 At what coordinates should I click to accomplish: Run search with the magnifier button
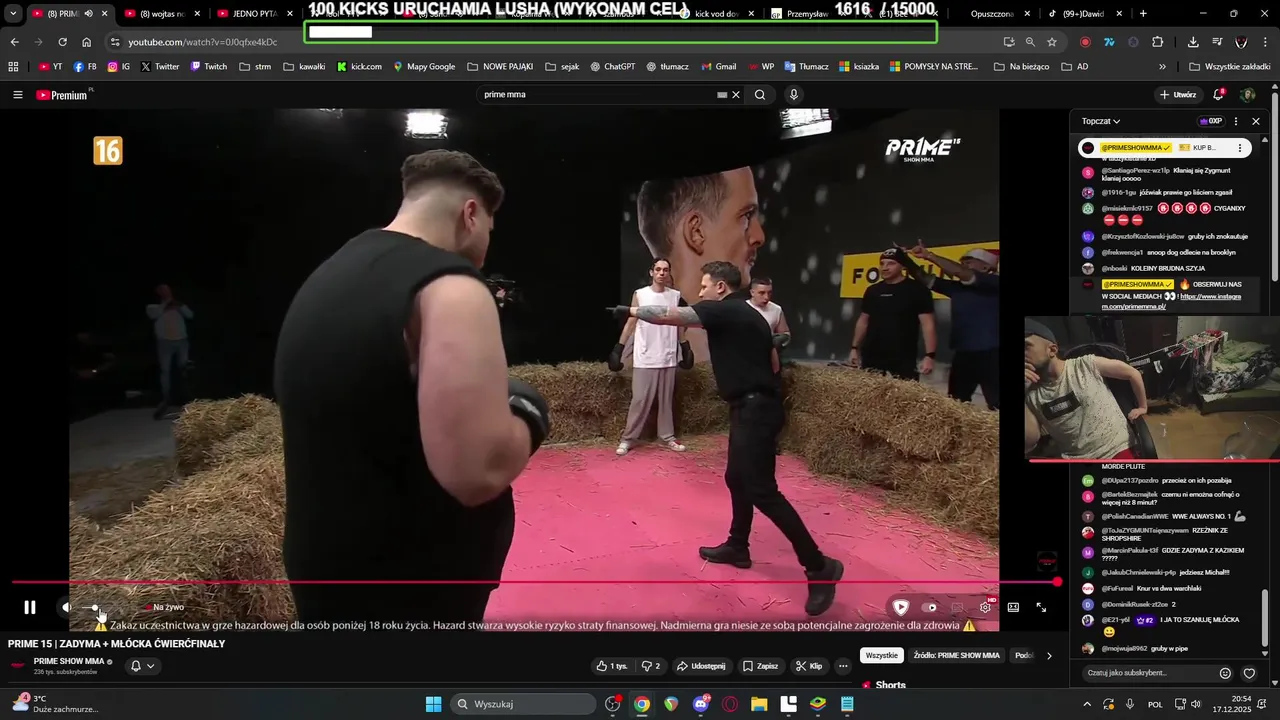pyautogui.click(x=760, y=95)
